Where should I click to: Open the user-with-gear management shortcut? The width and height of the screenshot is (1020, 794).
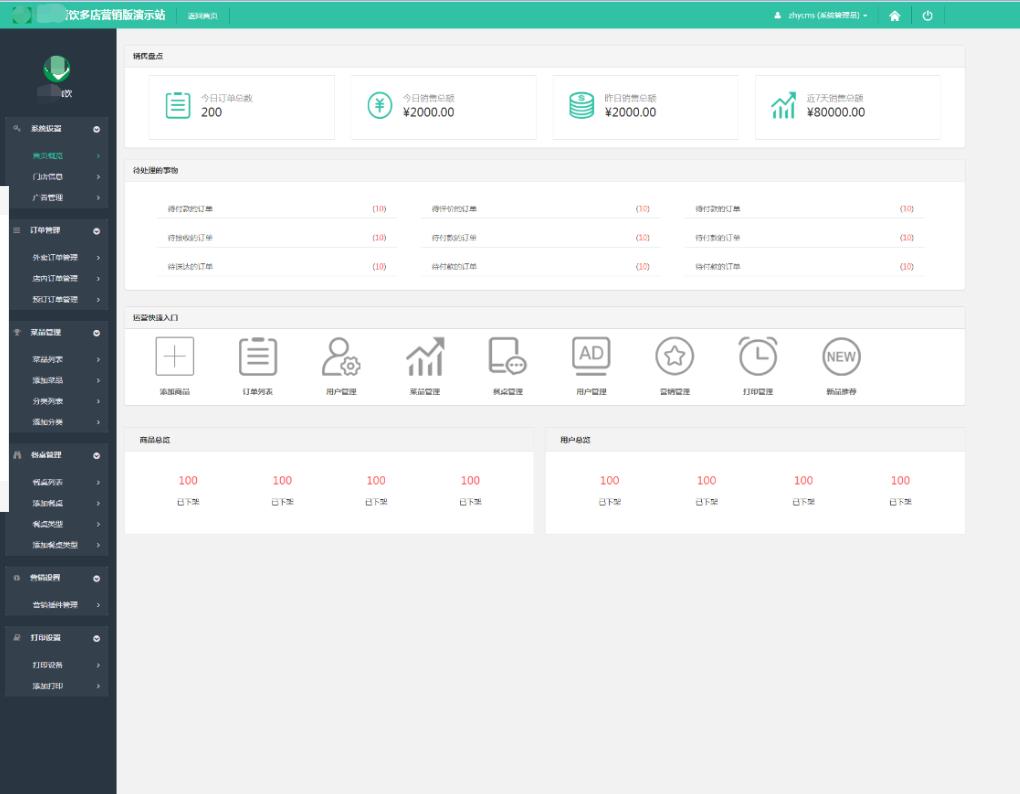pyautogui.click(x=341, y=356)
